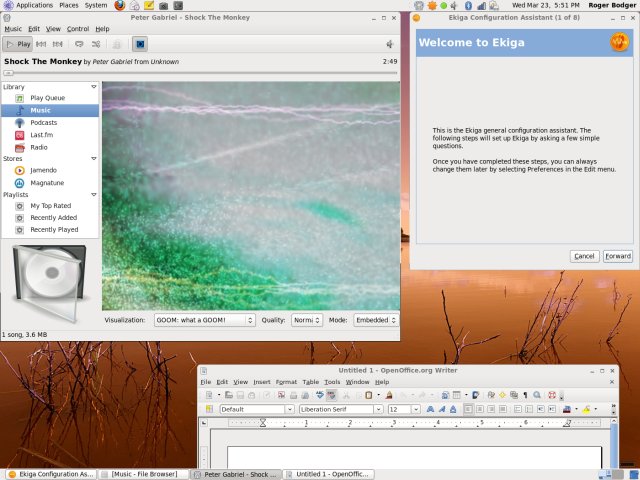Toggle Repeat in Rhythmbox toolbar
Viewport: 640px width, 480px height.
tap(79, 44)
